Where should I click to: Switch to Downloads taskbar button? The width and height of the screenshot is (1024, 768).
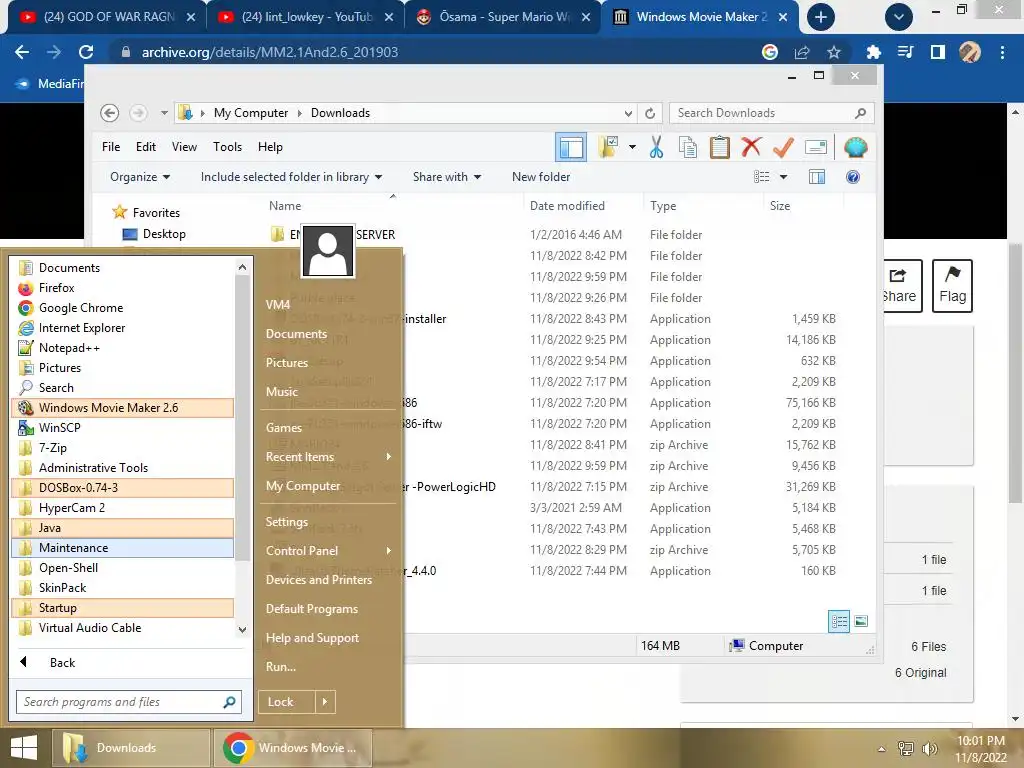[x=133, y=748]
